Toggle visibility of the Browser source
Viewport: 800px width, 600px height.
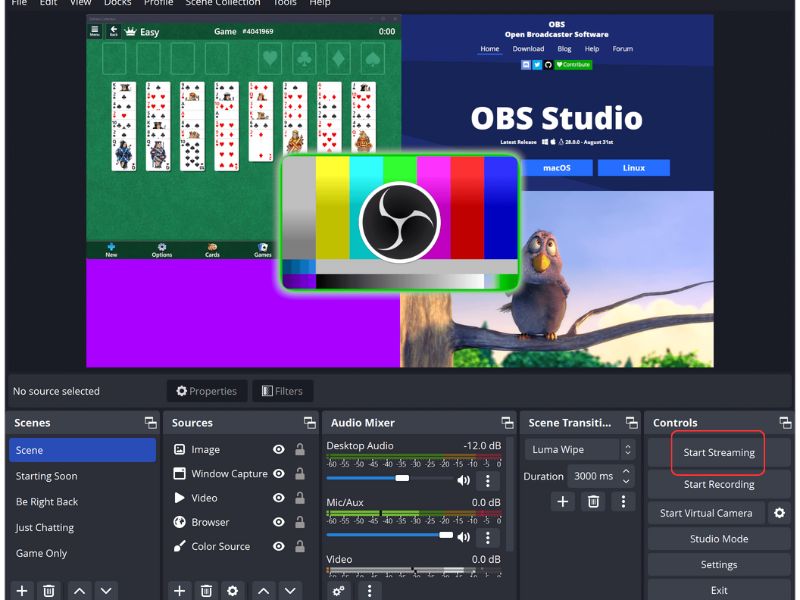pos(279,522)
